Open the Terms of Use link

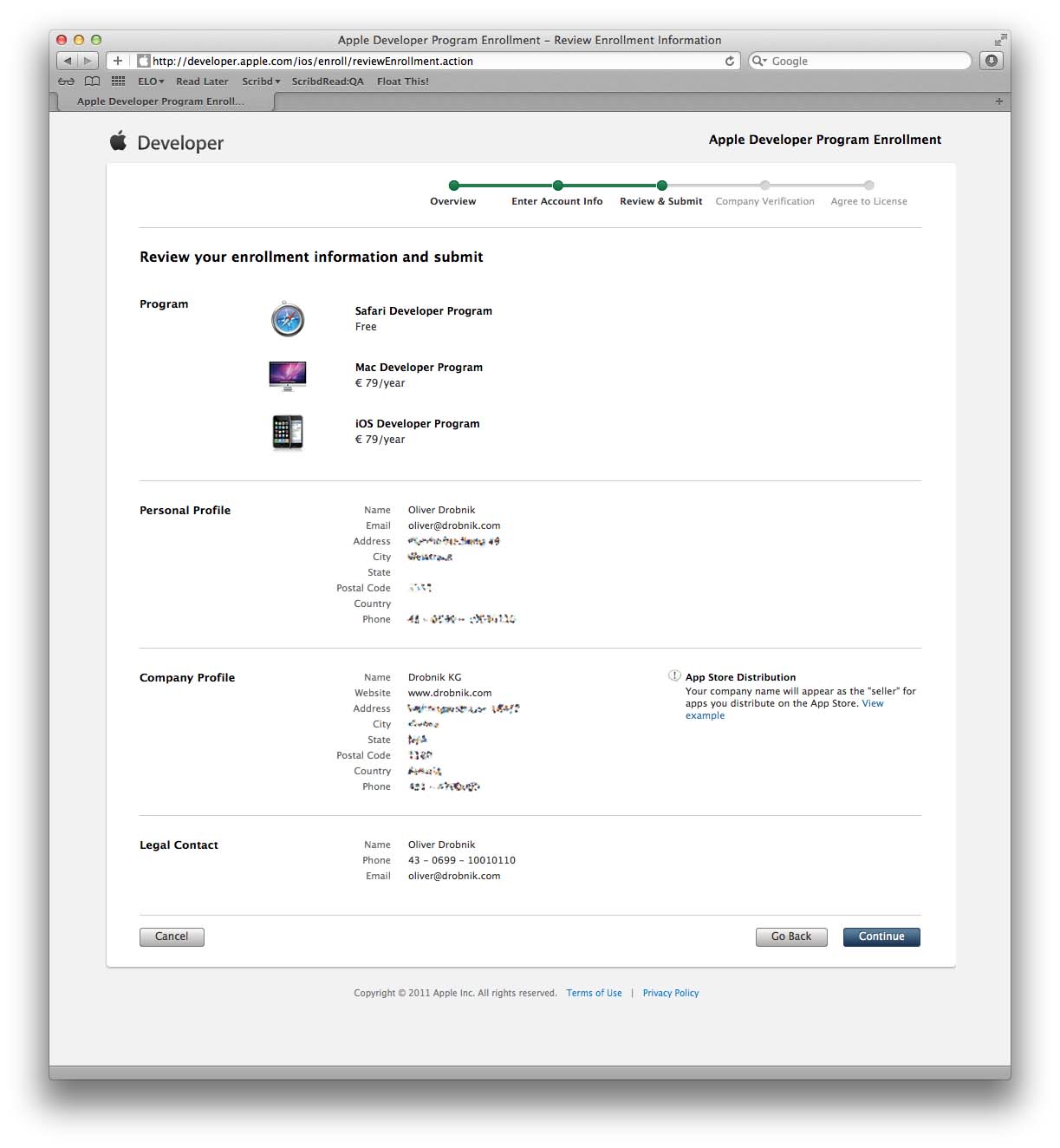(594, 993)
